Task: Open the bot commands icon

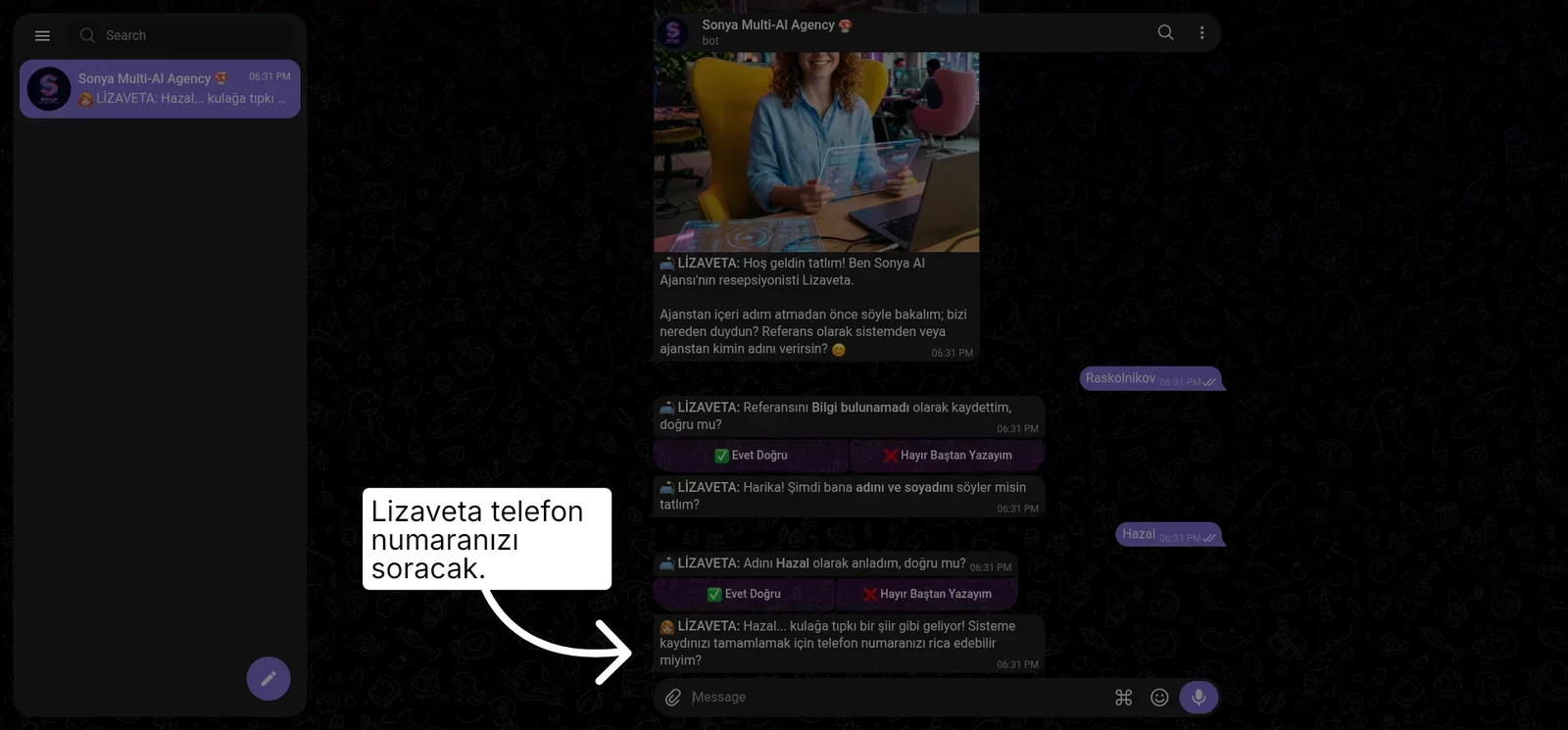Action: point(1124,697)
